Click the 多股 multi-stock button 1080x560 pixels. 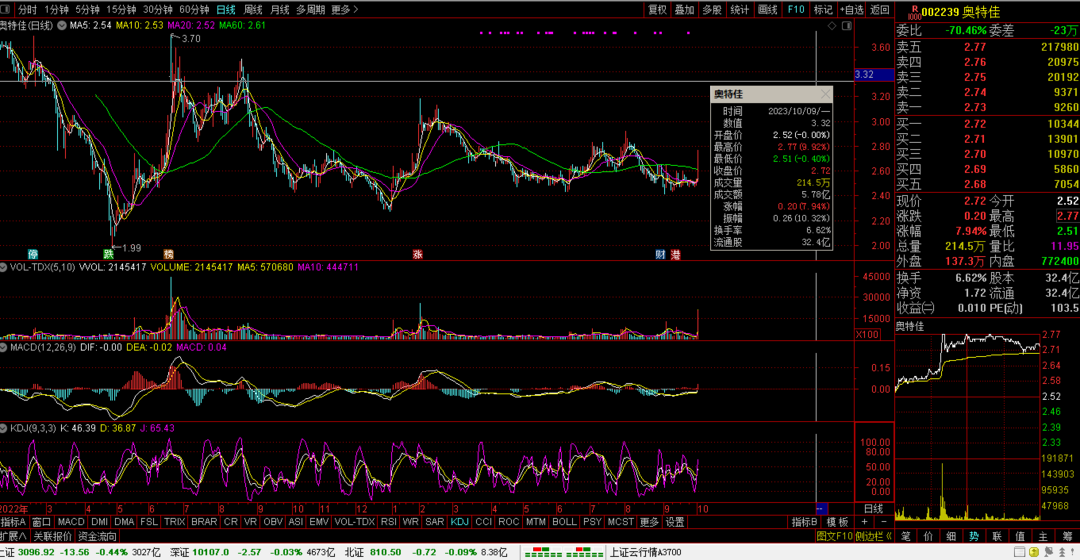point(712,10)
